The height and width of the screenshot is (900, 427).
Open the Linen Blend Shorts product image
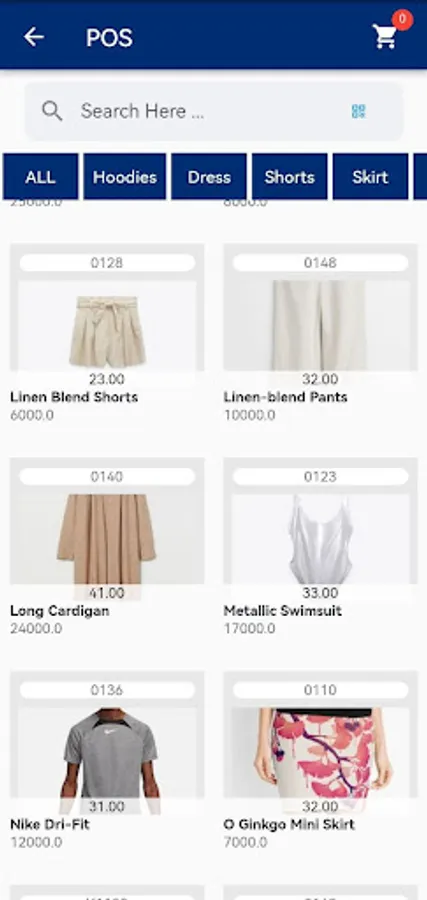pyautogui.click(x=107, y=325)
